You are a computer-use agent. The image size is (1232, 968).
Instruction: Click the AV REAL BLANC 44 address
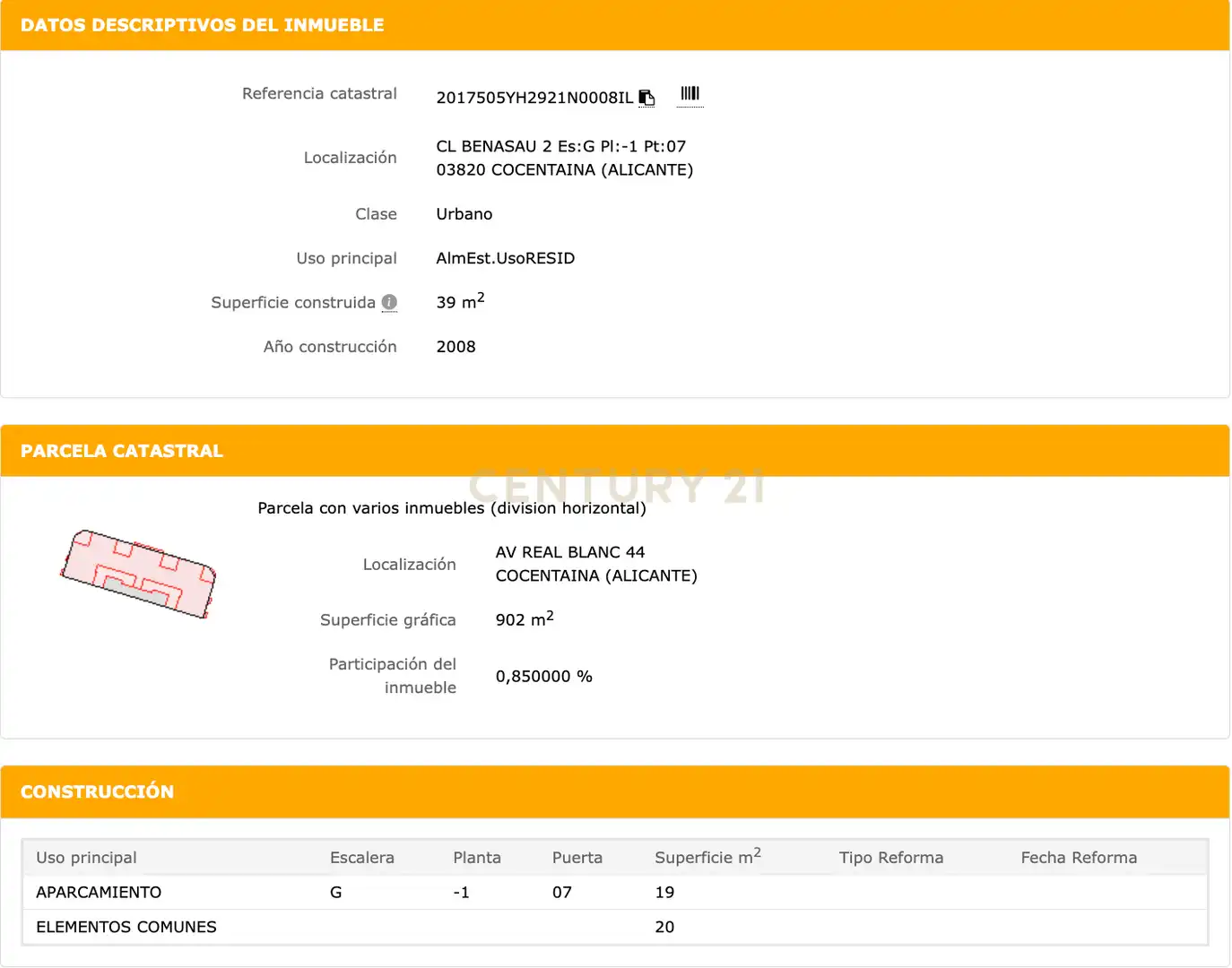[x=570, y=552]
